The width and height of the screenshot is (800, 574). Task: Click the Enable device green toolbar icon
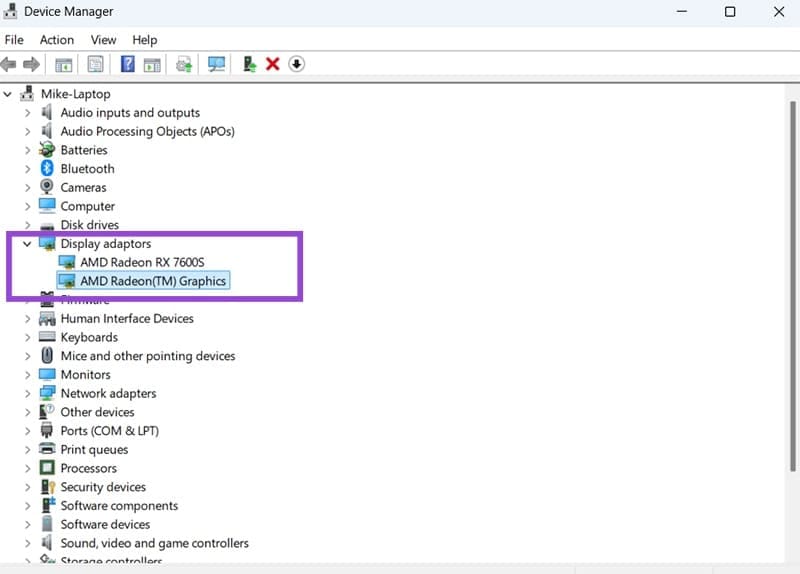[x=249, y=64]
